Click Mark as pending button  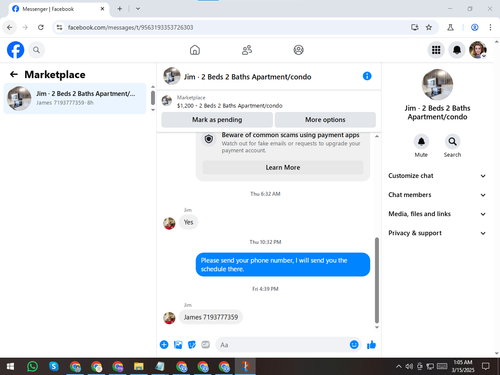[x=217, y=120]
